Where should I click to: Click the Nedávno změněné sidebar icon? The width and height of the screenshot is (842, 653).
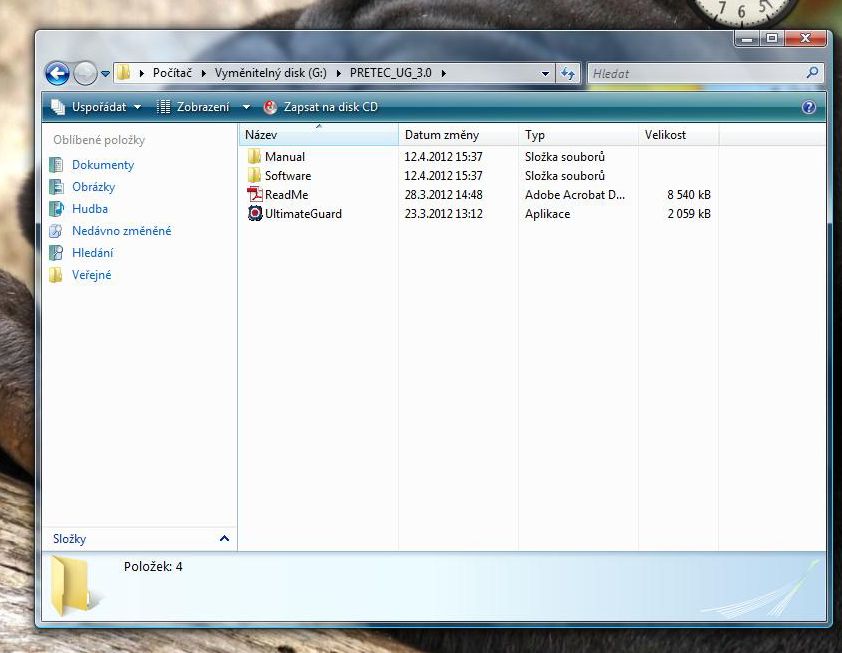[x=56, y=231]
